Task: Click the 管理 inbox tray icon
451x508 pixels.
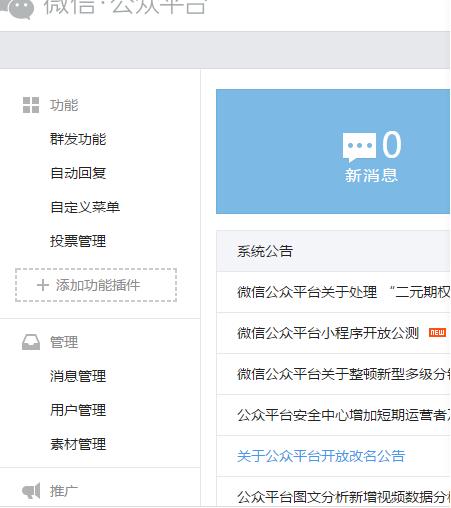Action: point(31,342)
